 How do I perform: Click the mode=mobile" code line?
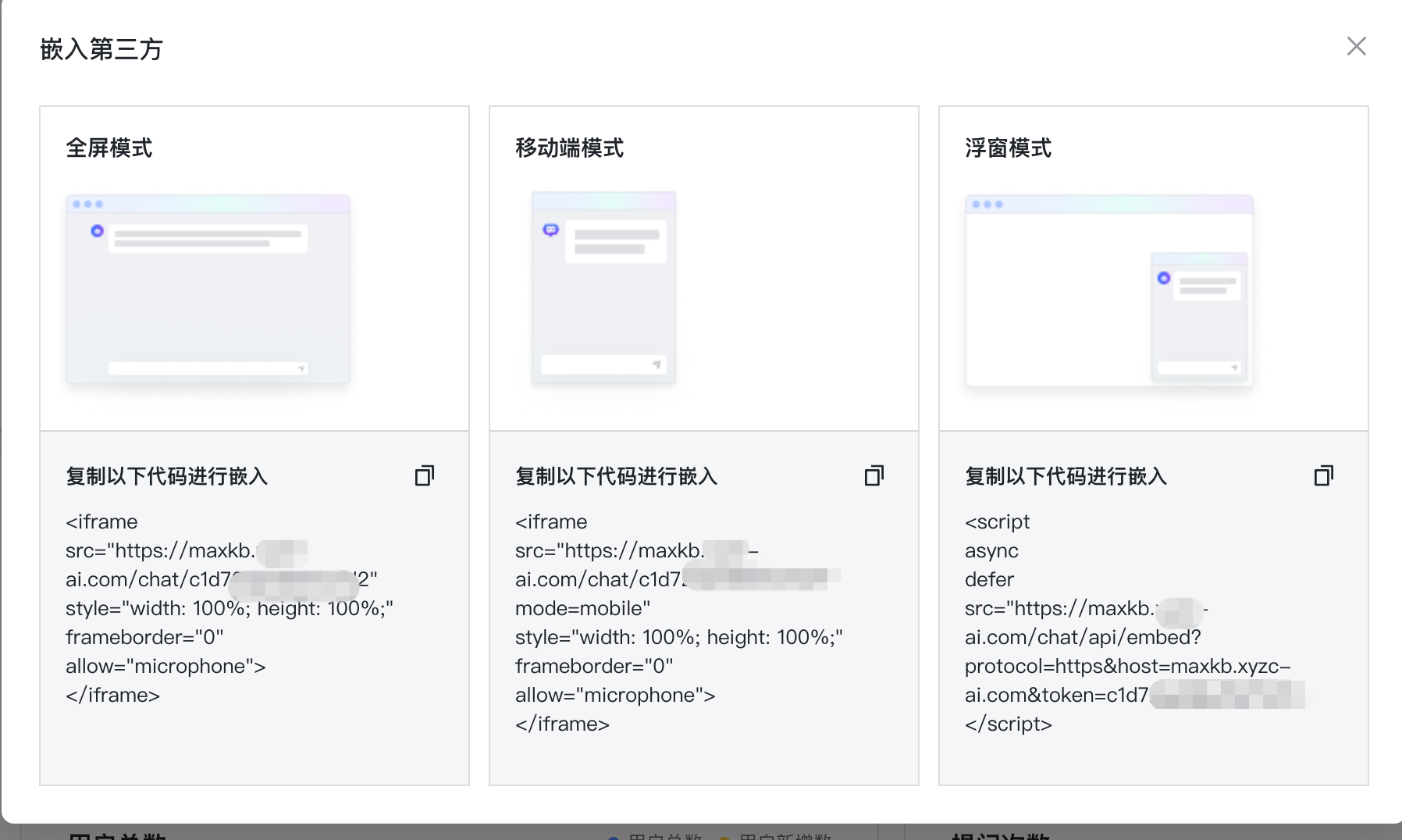click(x=583, y=608)
